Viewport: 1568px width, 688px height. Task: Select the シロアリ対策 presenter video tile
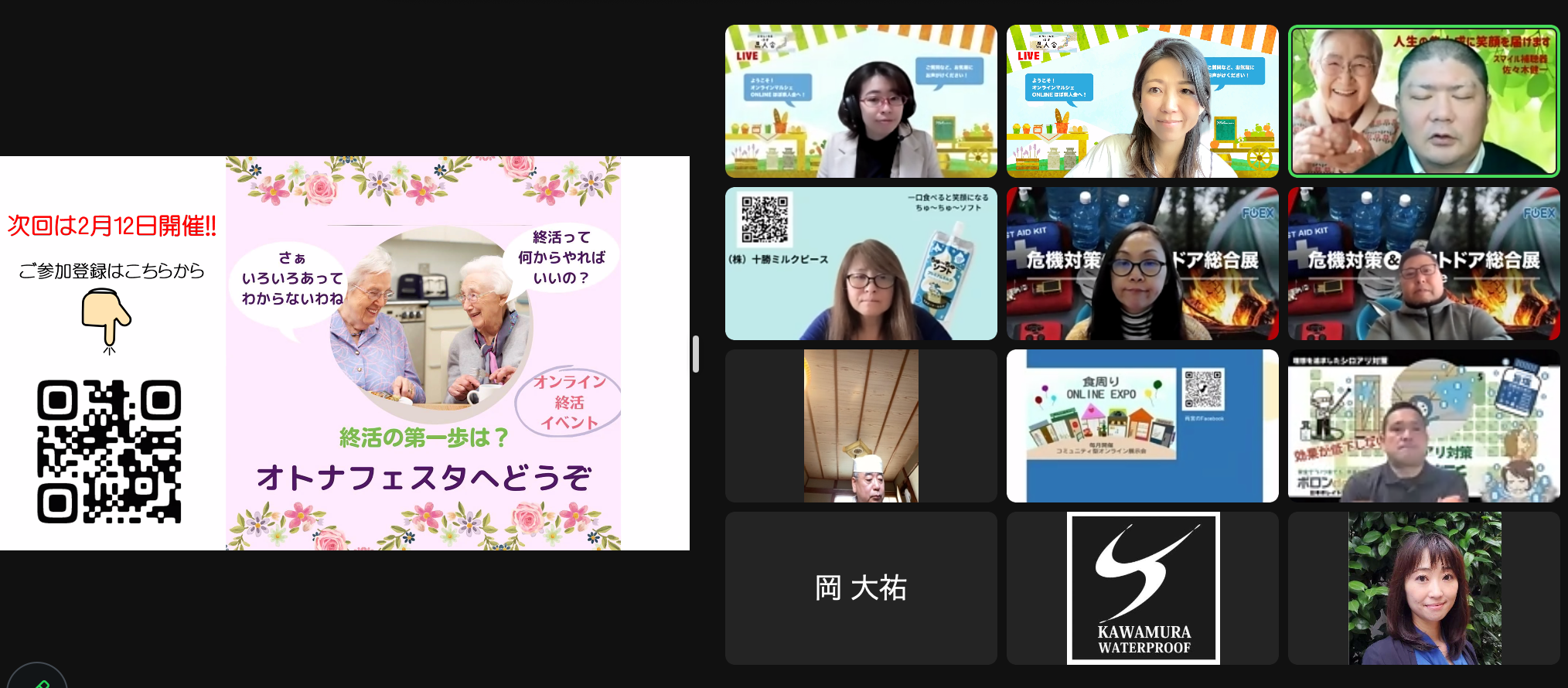pyautogui.click(x=1423, y=426)
